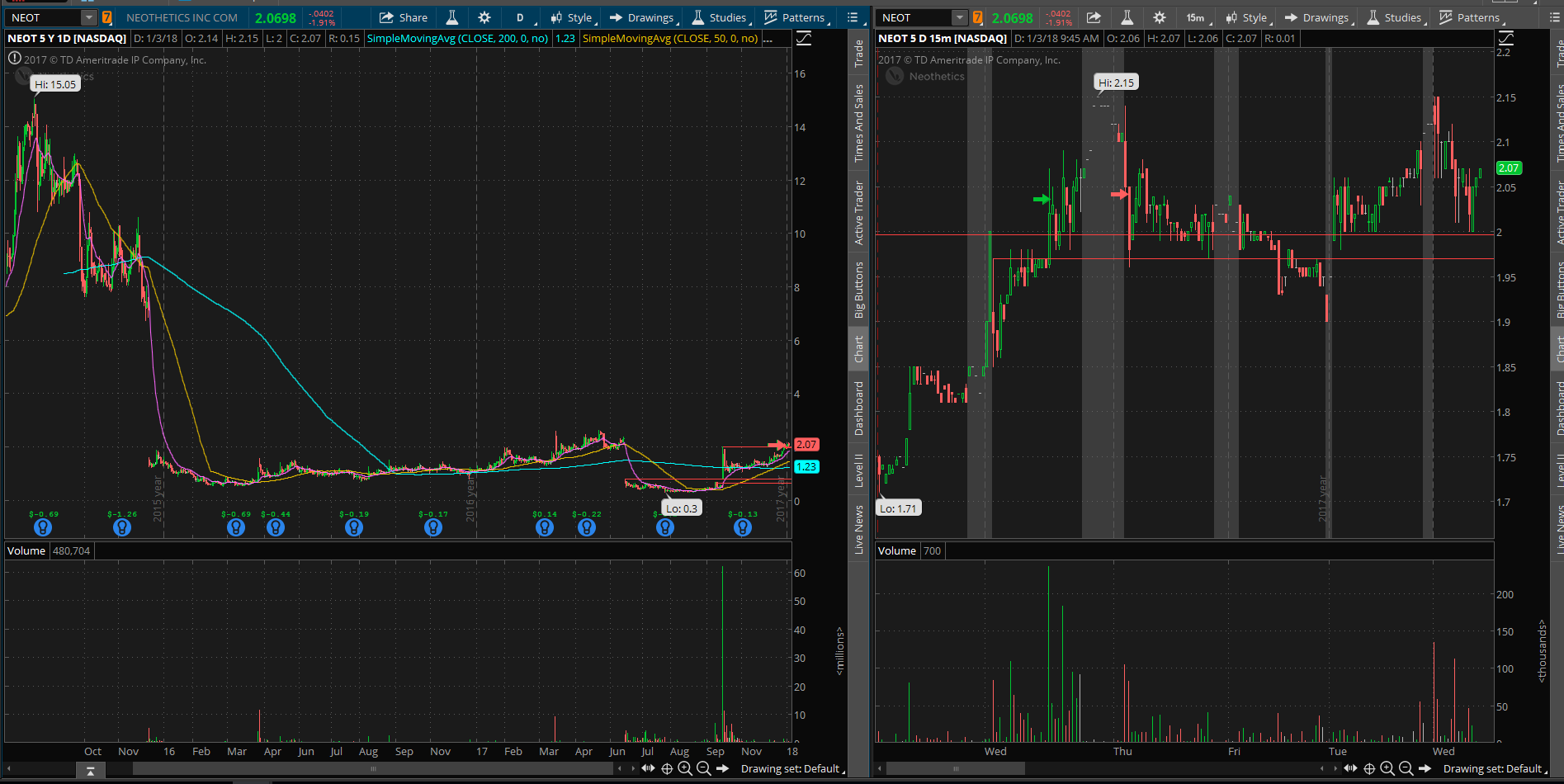Image resolution: width=1564 pixels, height=784 pixels.
Task: Toggle the right chart price axis scale icon
Action: [x=1506, y=39]
